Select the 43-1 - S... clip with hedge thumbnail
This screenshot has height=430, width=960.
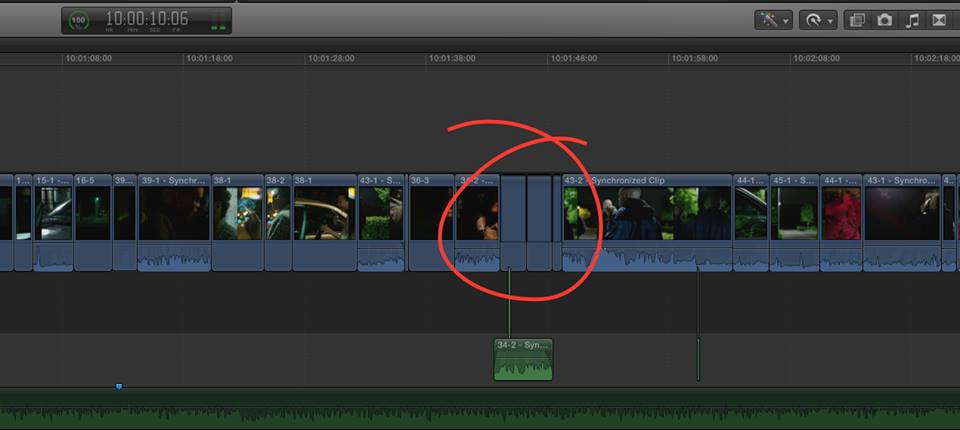(381, 222)
